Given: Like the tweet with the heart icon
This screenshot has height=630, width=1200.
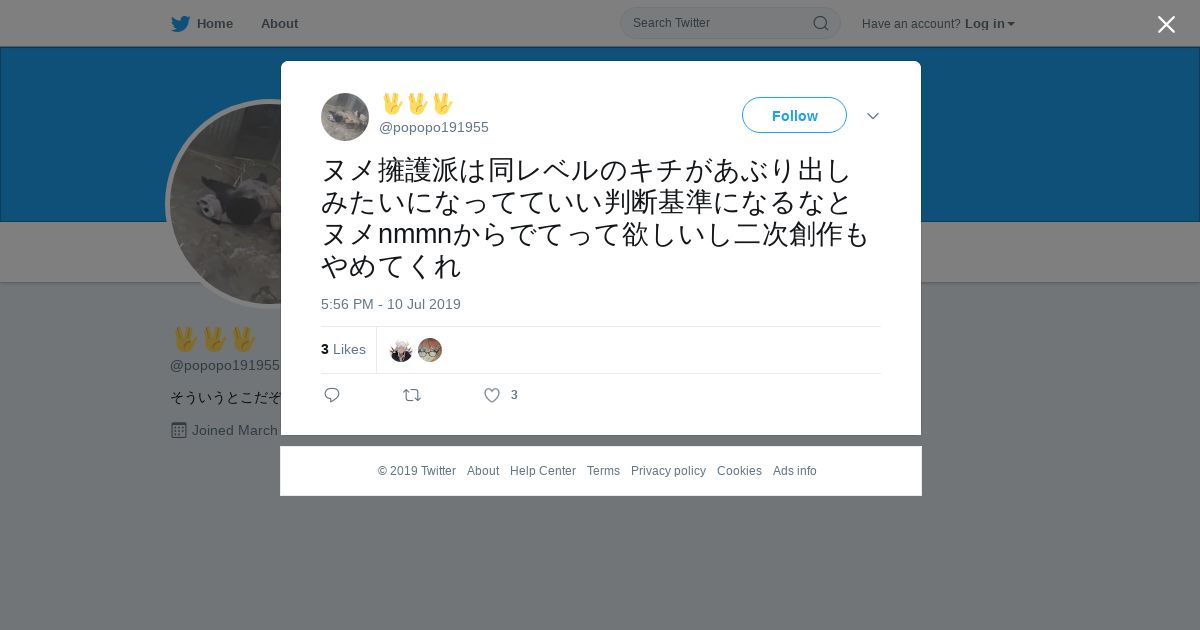Looking at the screenshot, I should tap(492, 395).
